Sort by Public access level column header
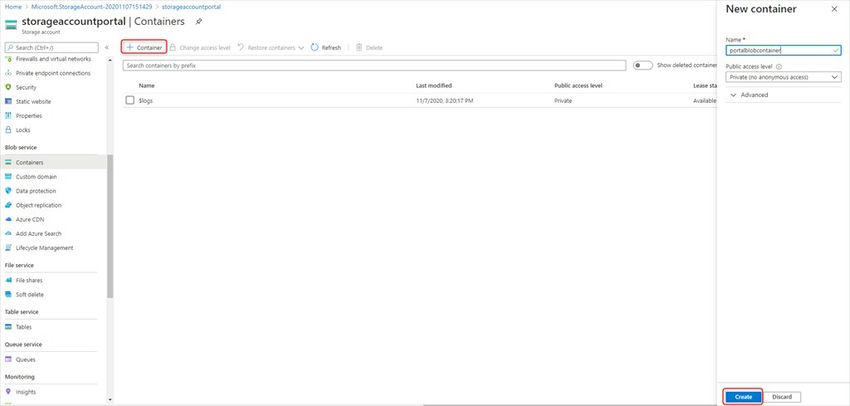Image resolution: width=850 pixels, height=406 pixels. click(x=578, y=86)
